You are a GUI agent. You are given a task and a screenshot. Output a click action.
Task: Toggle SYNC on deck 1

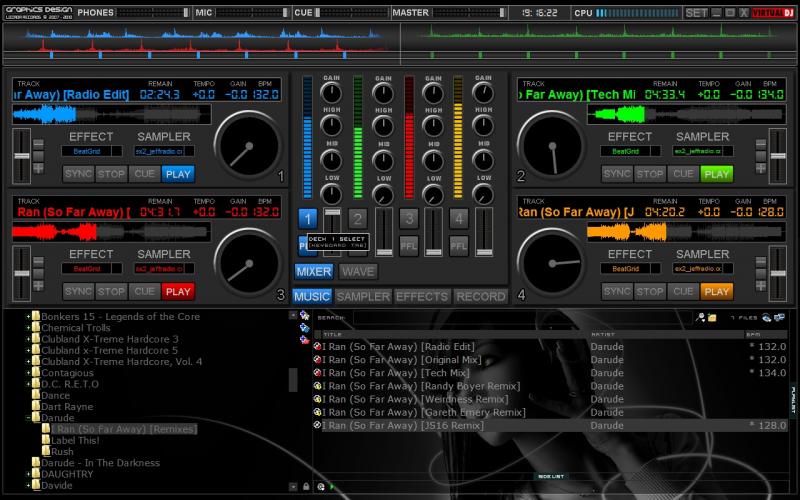pos(78,174)
